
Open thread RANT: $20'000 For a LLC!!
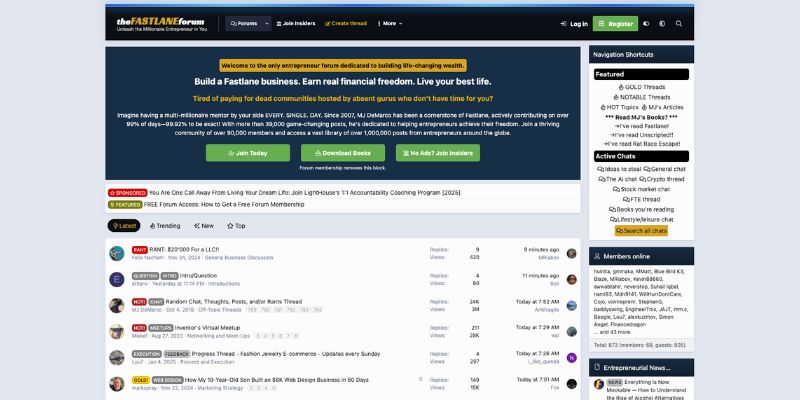click(184, 249)
